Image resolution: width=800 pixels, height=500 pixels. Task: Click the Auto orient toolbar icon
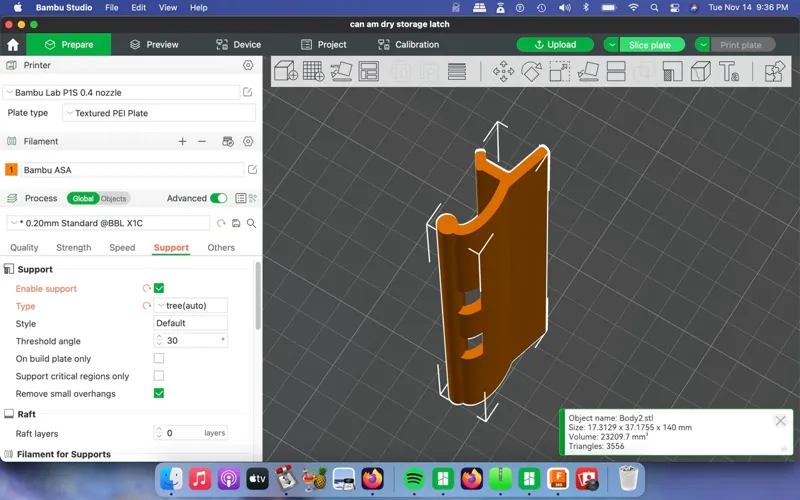point(341,71)
